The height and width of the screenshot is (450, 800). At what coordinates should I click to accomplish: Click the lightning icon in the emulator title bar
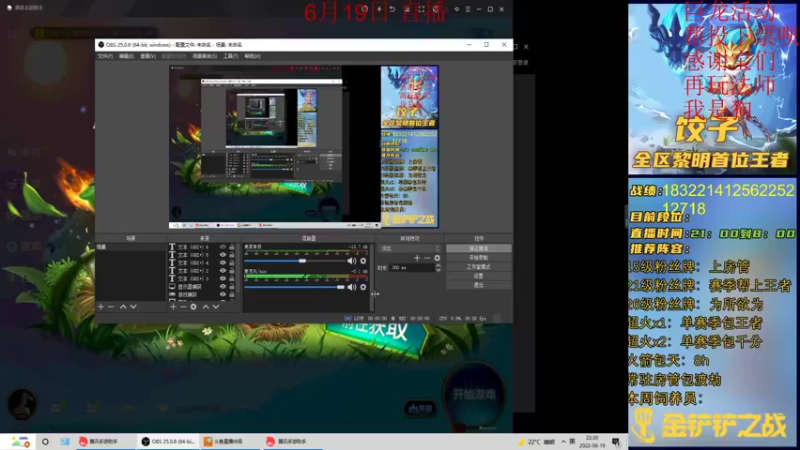(379, 9)
